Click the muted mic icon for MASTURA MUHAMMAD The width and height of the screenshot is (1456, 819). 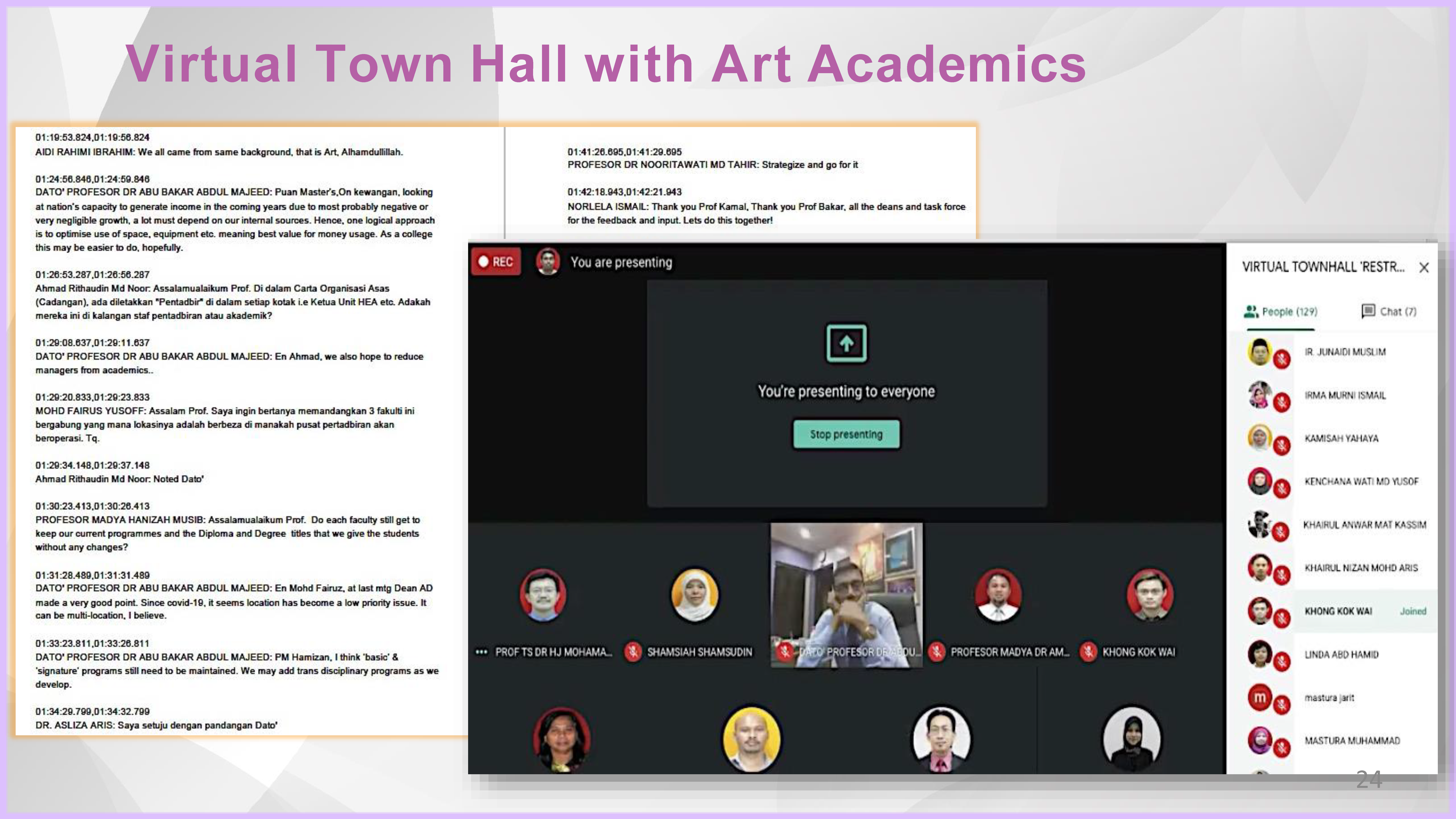pos(1282,748)
